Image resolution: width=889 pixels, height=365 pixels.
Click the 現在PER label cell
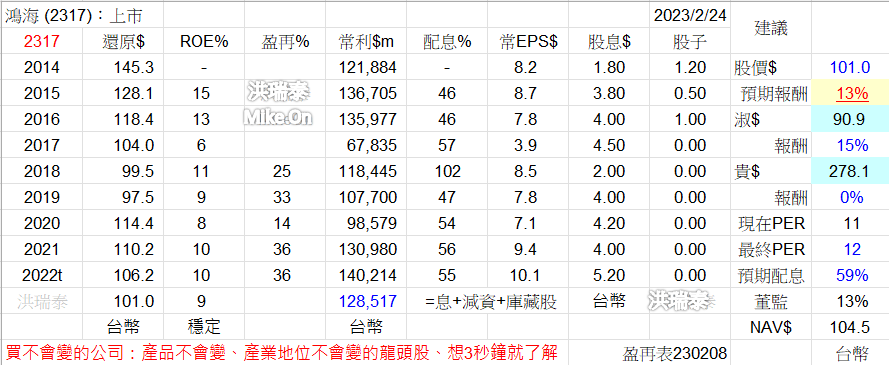(x=772, y=223)
